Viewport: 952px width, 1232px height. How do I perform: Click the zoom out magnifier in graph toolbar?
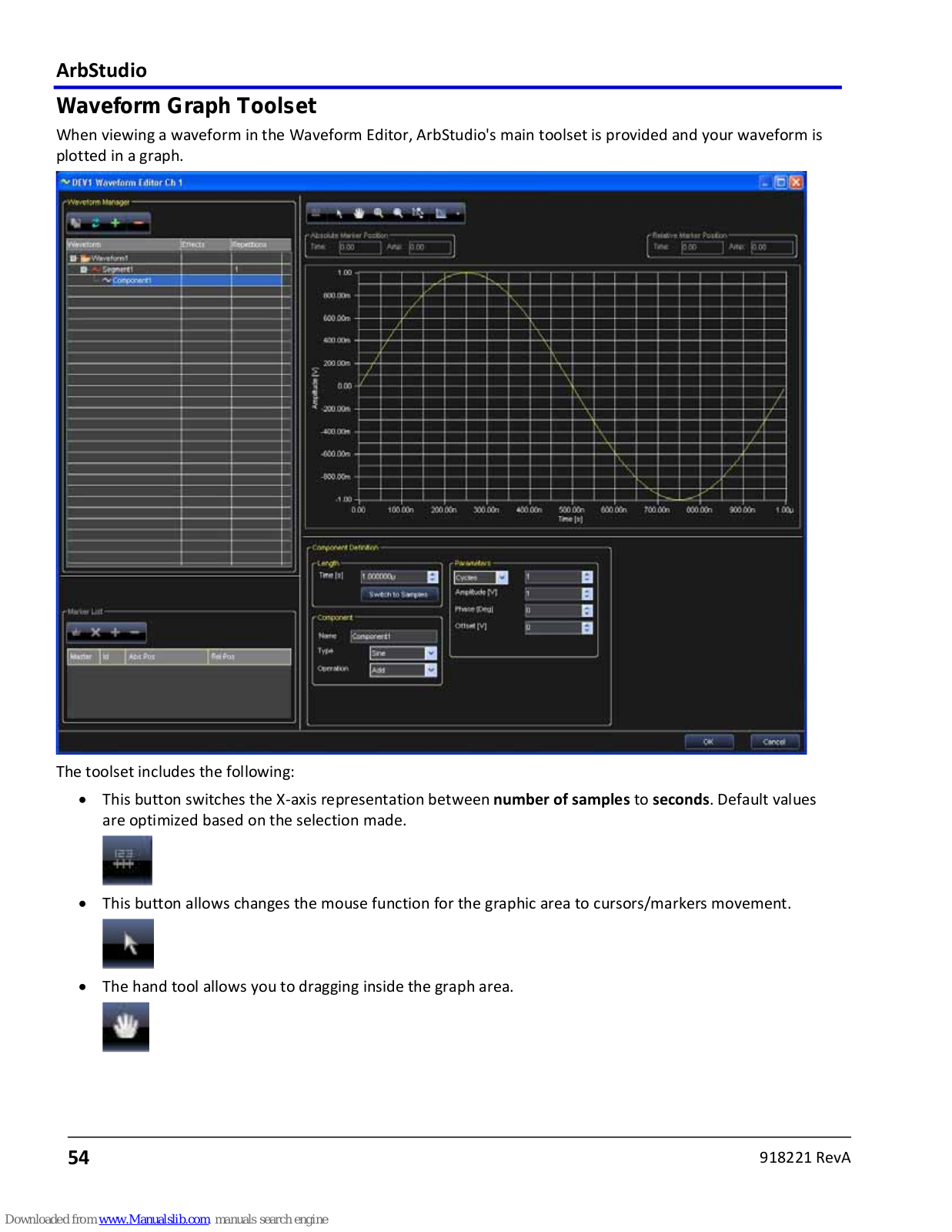pos(398,213)
